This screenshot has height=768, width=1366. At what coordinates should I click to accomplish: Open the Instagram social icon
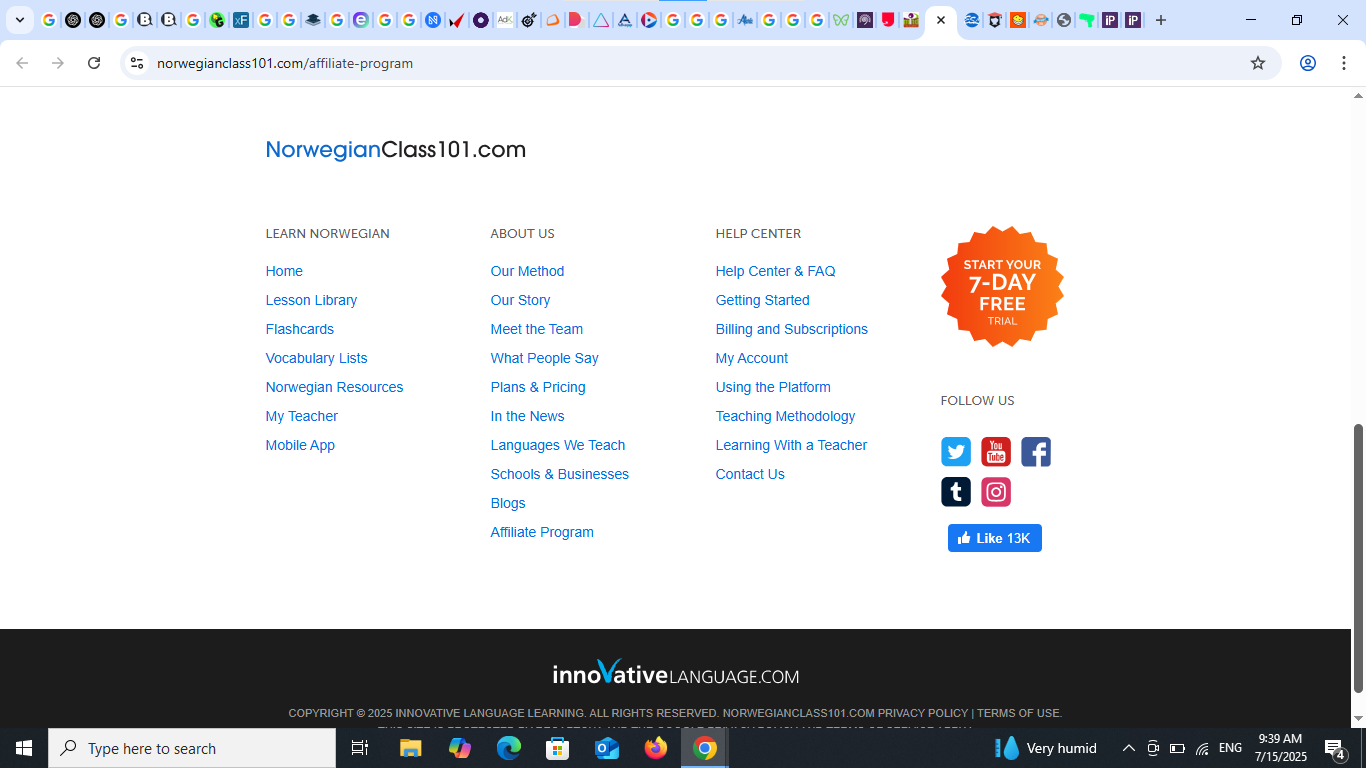pos(996,492)
